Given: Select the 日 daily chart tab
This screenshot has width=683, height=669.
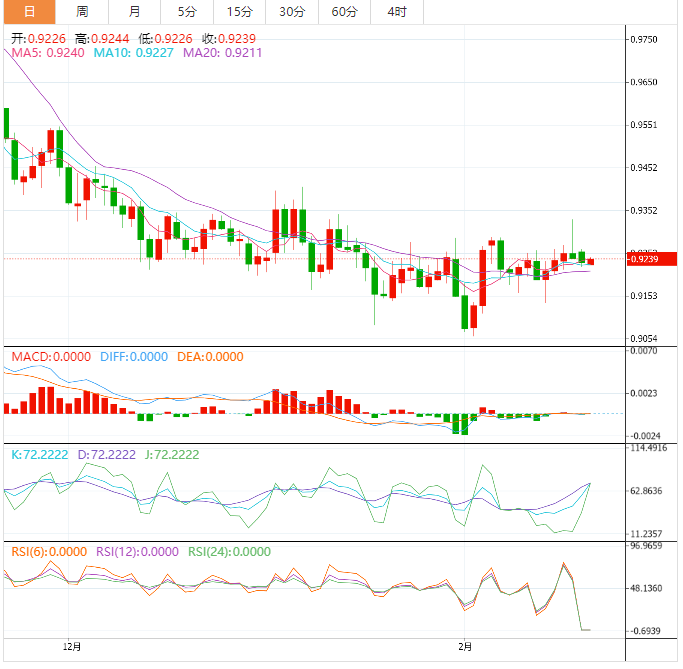Looking at the screenshot, I should [28, 12].
